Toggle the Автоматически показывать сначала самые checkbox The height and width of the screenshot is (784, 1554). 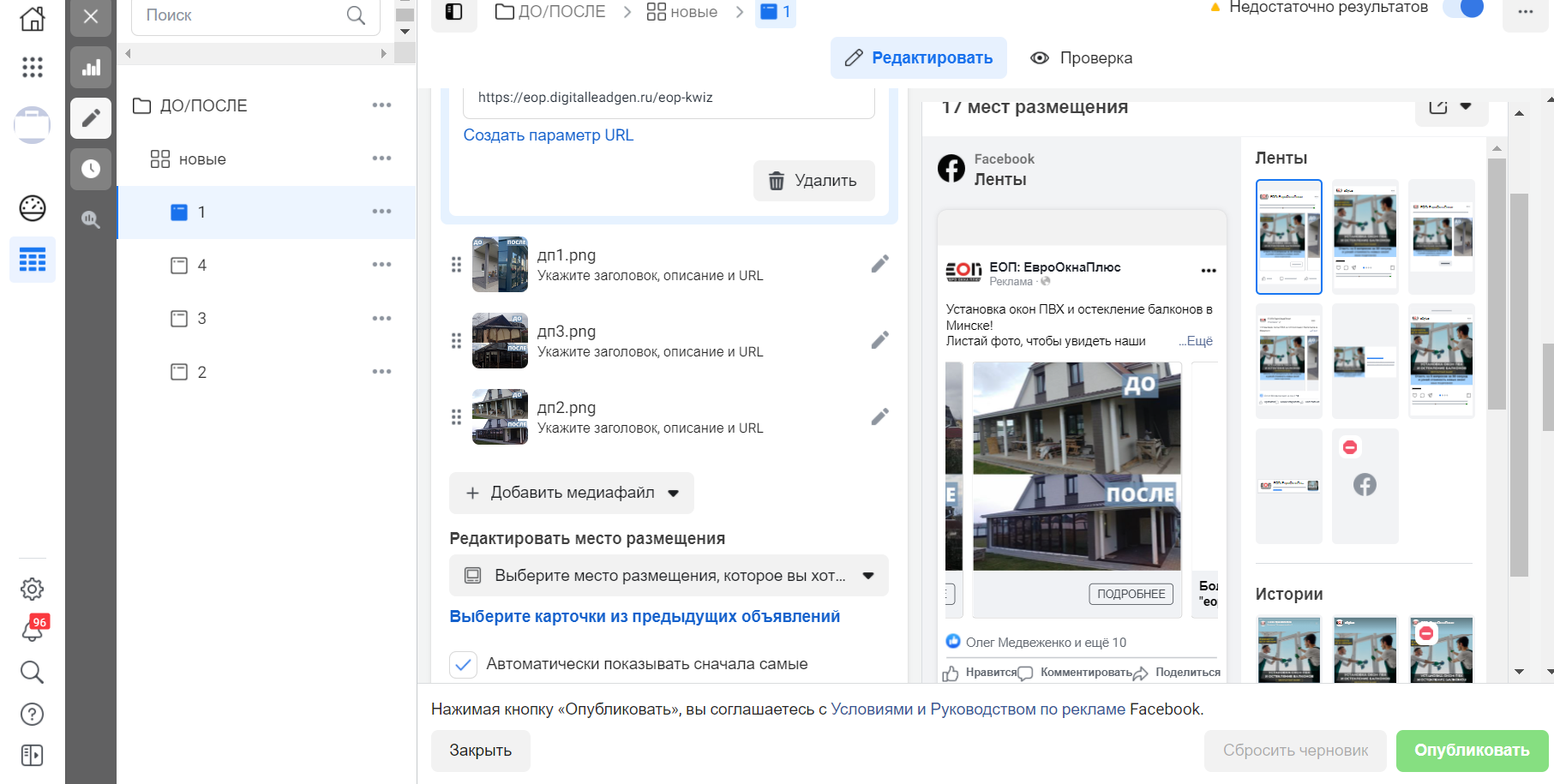pyautogui.click(x=464, y=664)
